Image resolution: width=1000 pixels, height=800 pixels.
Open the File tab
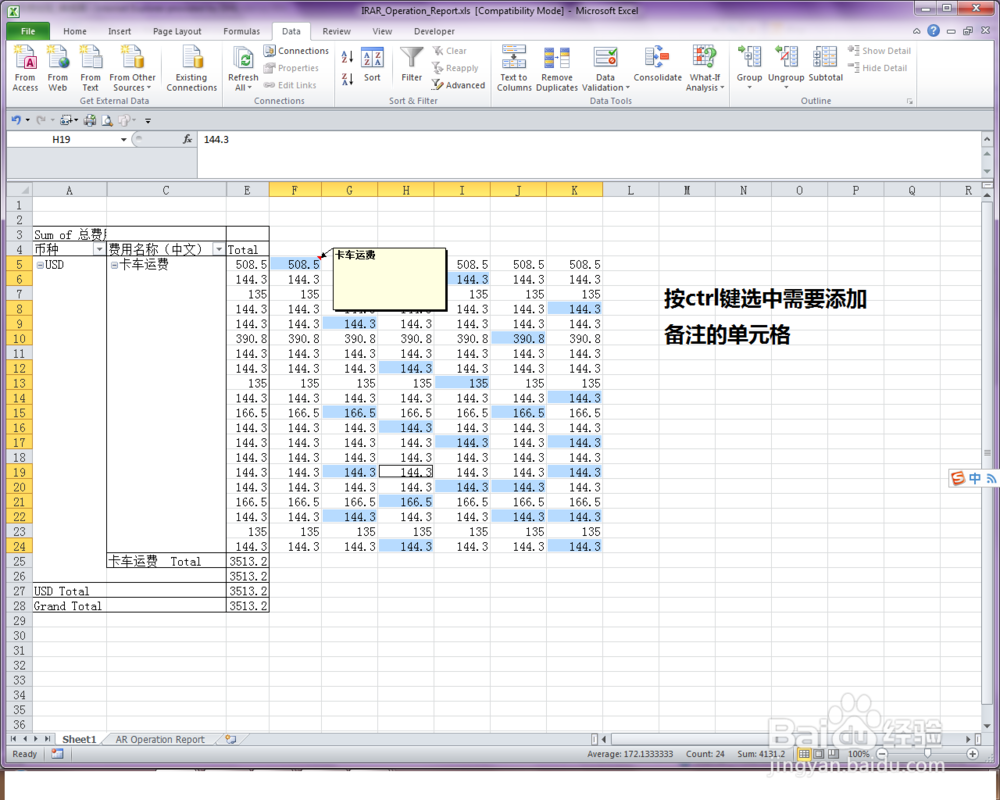tap(28, 31)
